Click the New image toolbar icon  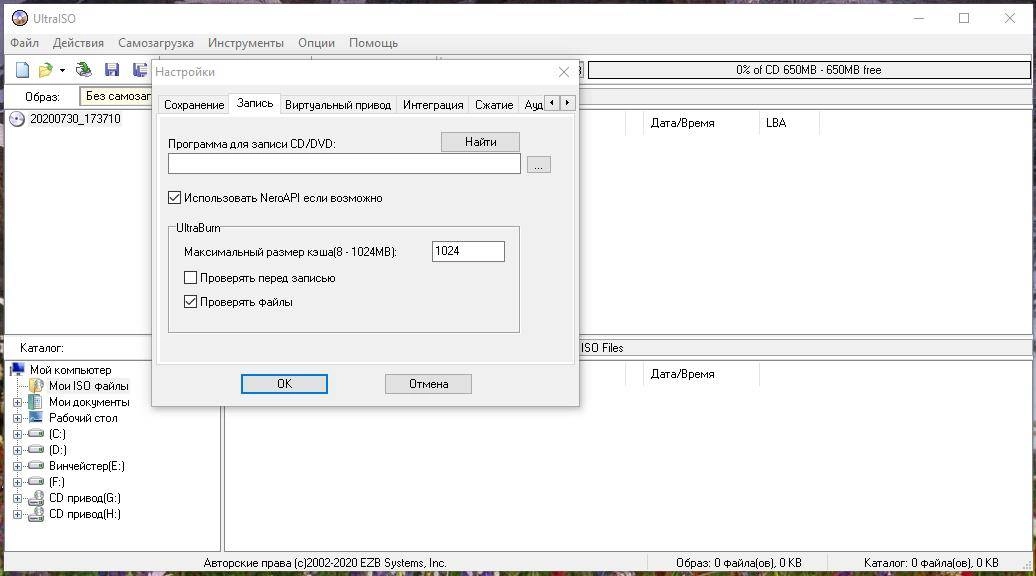22,70
